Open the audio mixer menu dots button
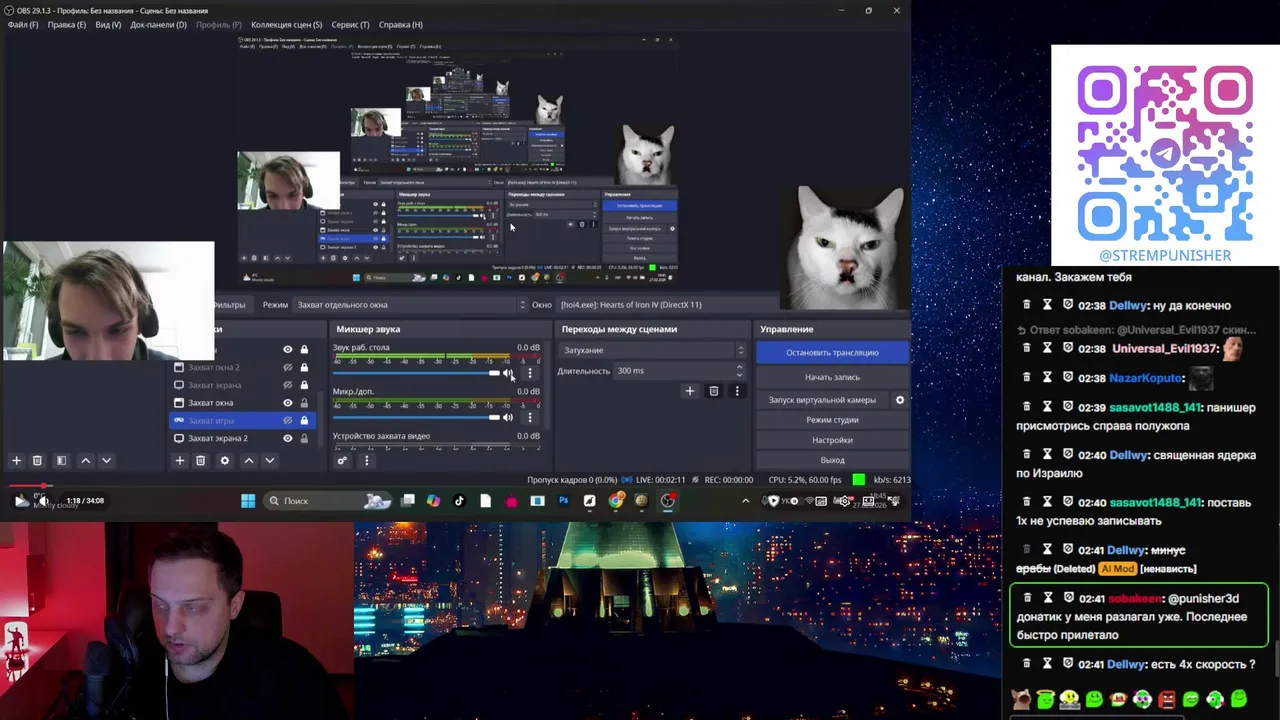Screen dimensions: 1280x720 366,460
